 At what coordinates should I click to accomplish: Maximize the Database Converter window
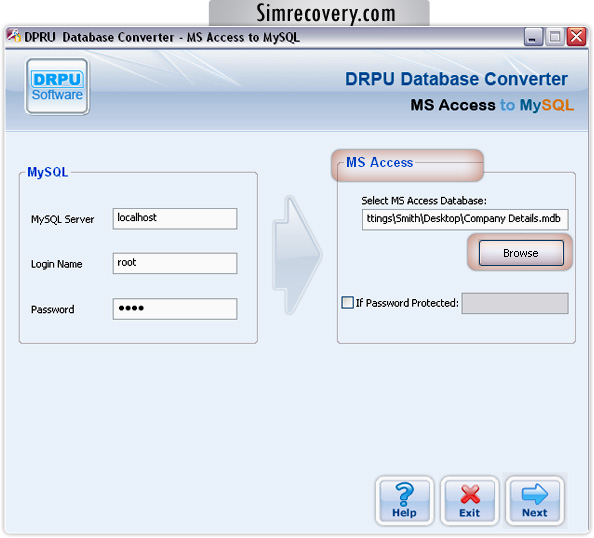pos(555,37)
